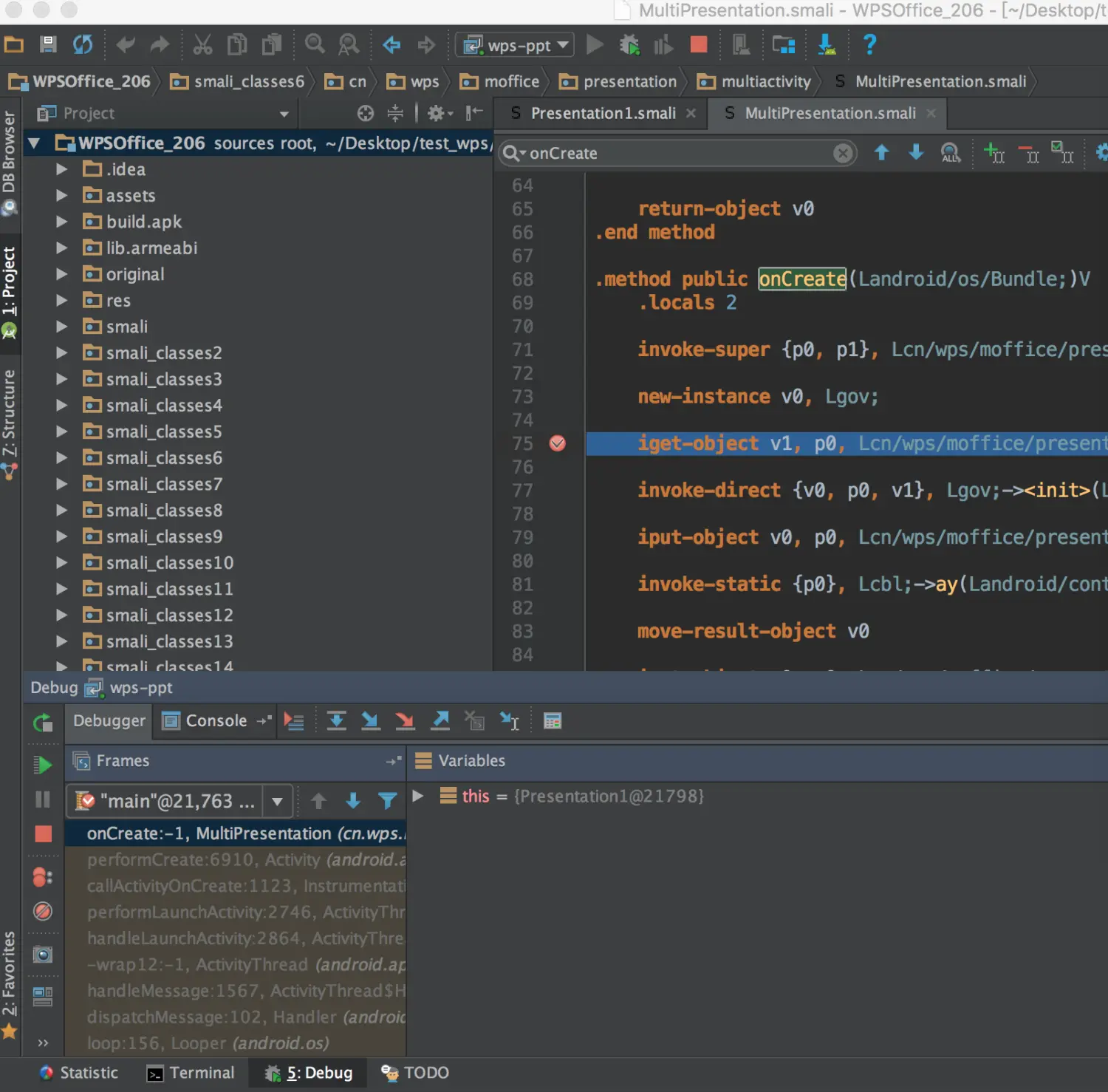Image resolution: width=1108 pixels, height=1092 pixels.
Task: Click the Open folder toolbar icon
Action: tap(13, 45)
